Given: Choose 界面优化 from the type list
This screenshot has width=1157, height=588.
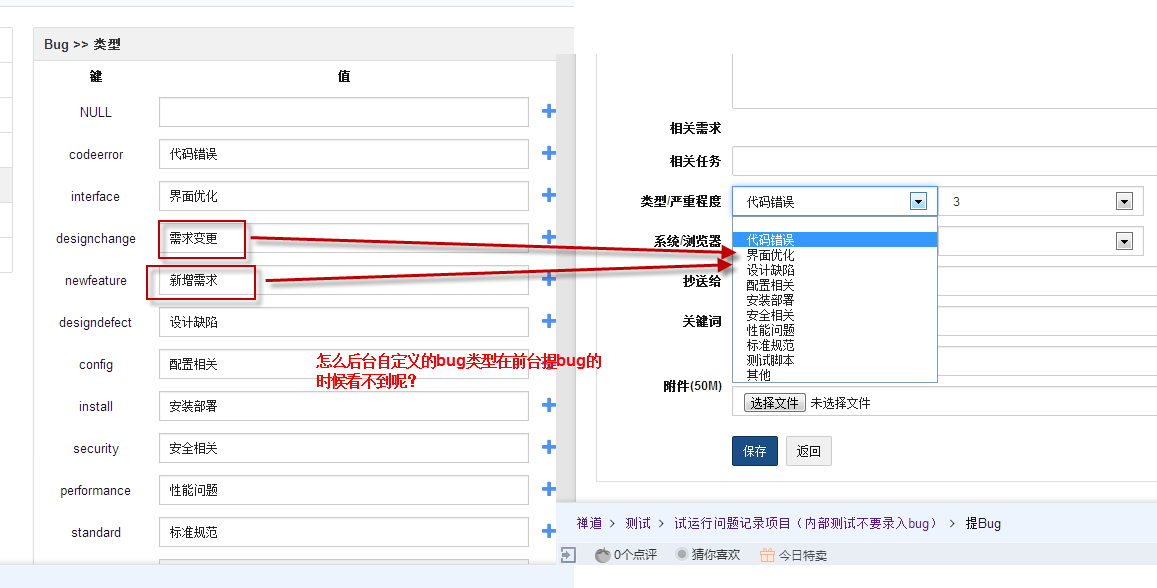Looking at the screenshot, I should coord(835,255).
